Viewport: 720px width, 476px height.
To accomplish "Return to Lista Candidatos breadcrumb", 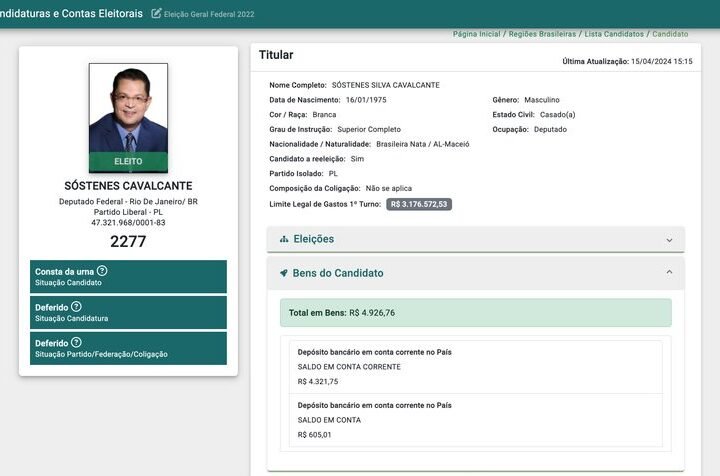I will click(614, 34).
